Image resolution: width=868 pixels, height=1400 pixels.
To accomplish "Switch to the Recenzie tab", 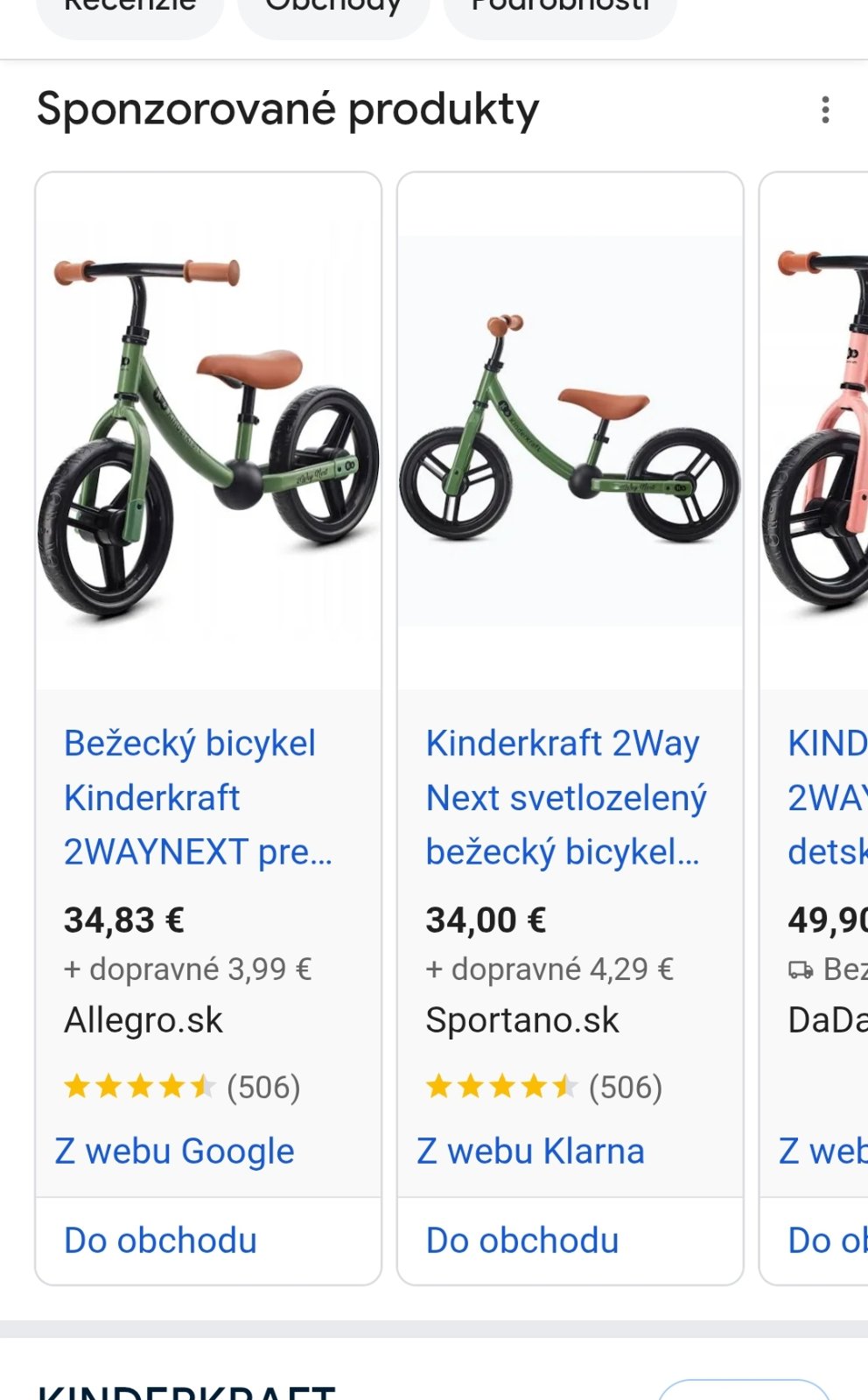I will (x=130, y=10).
